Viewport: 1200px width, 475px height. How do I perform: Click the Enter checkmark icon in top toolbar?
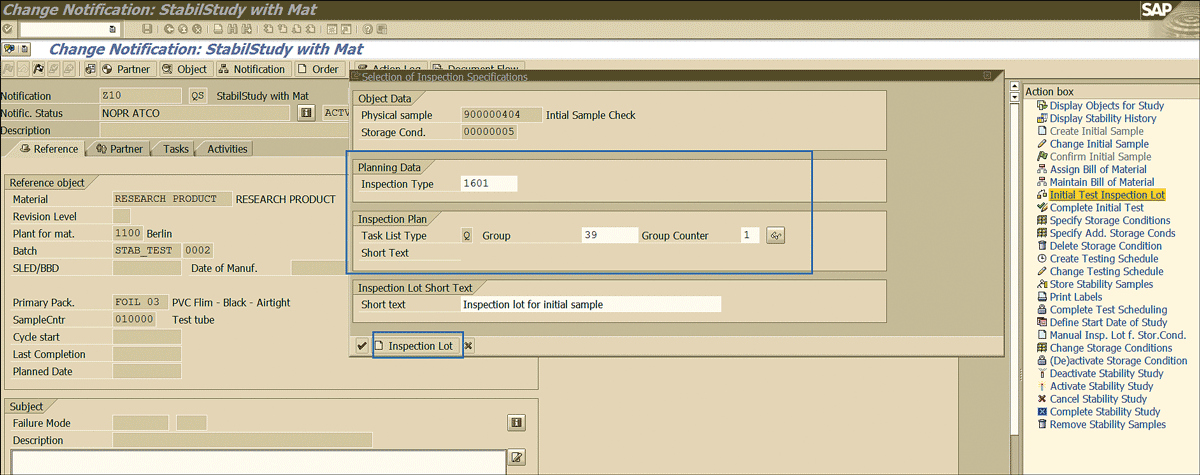point(7,29)
